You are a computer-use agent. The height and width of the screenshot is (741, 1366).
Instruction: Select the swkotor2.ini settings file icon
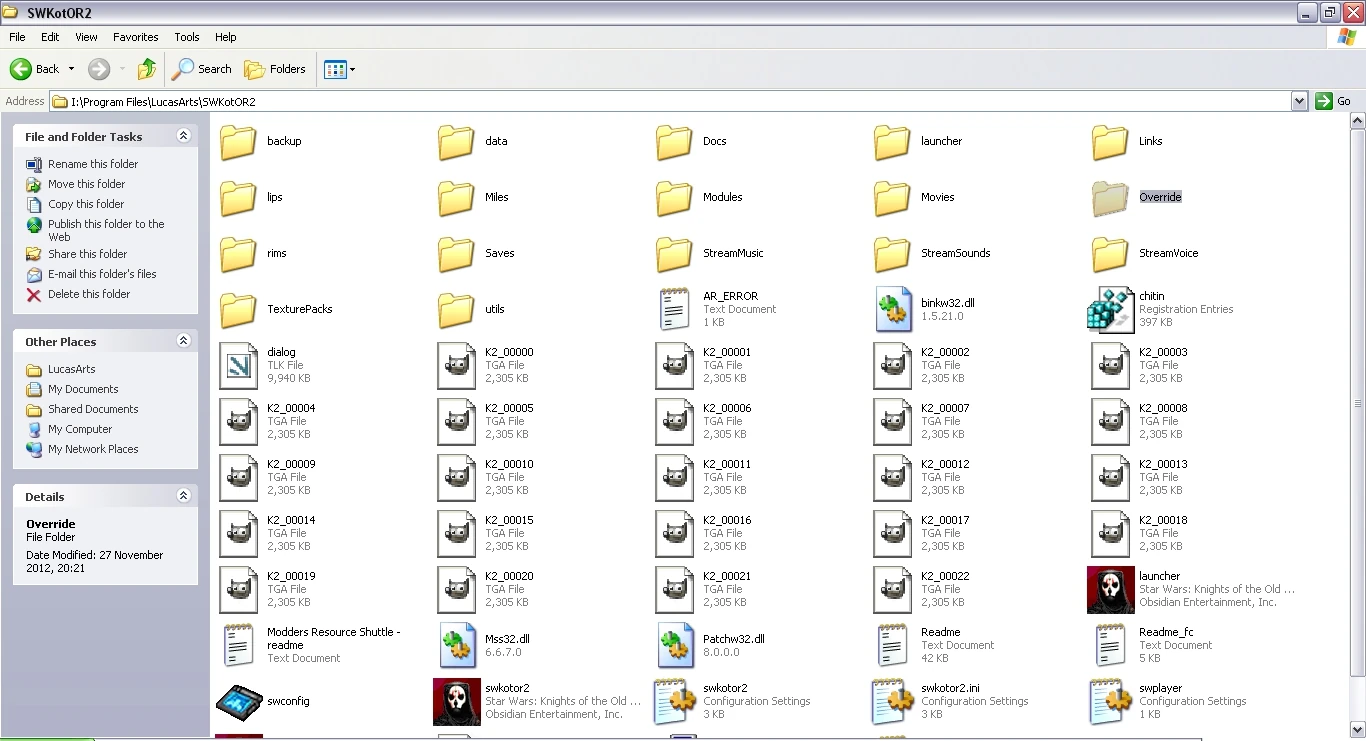point(892,702)
